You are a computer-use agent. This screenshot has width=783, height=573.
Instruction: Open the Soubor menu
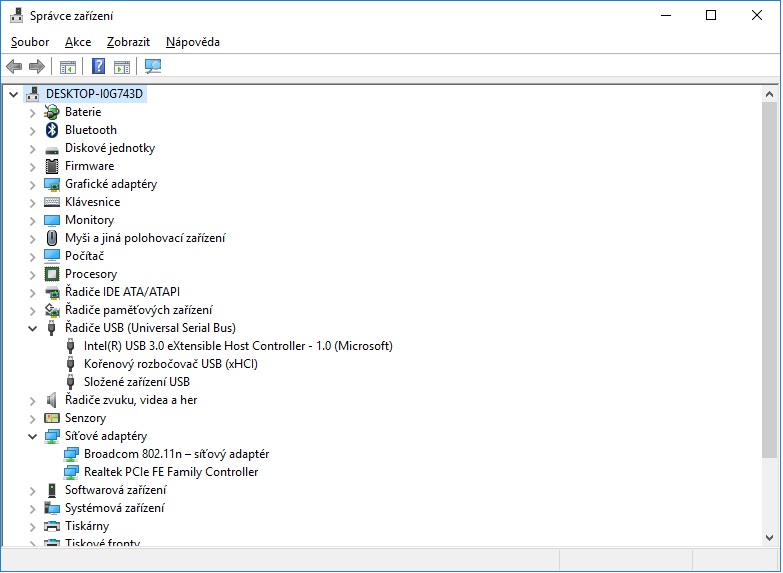point(30,42)
